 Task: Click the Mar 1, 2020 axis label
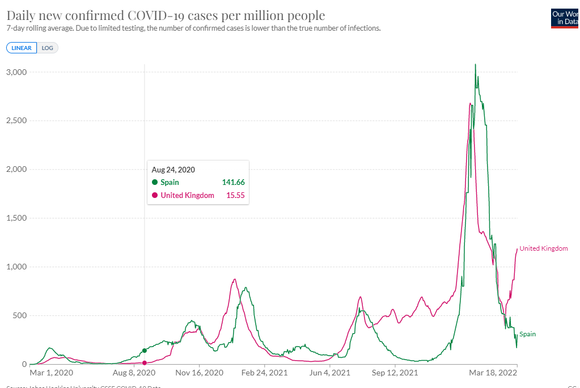[x=51, y=372]
